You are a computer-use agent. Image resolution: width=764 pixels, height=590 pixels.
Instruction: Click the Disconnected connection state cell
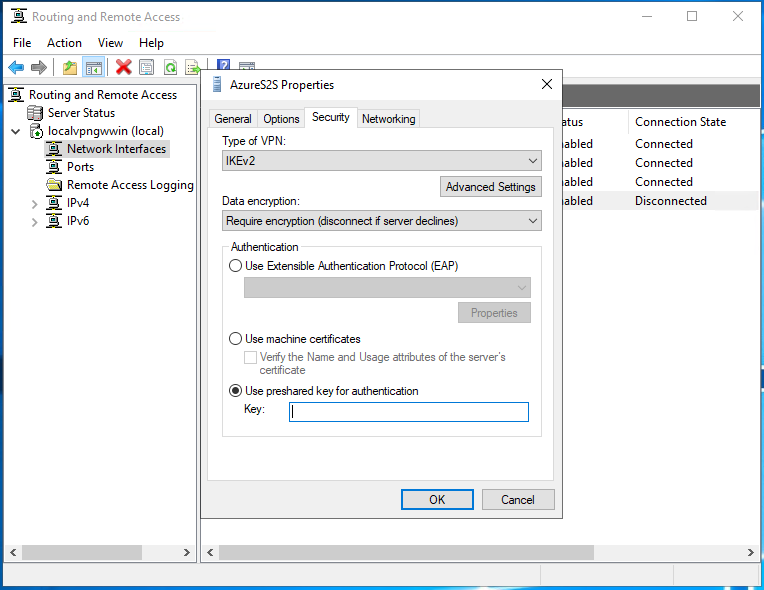[x=670, y=201]
